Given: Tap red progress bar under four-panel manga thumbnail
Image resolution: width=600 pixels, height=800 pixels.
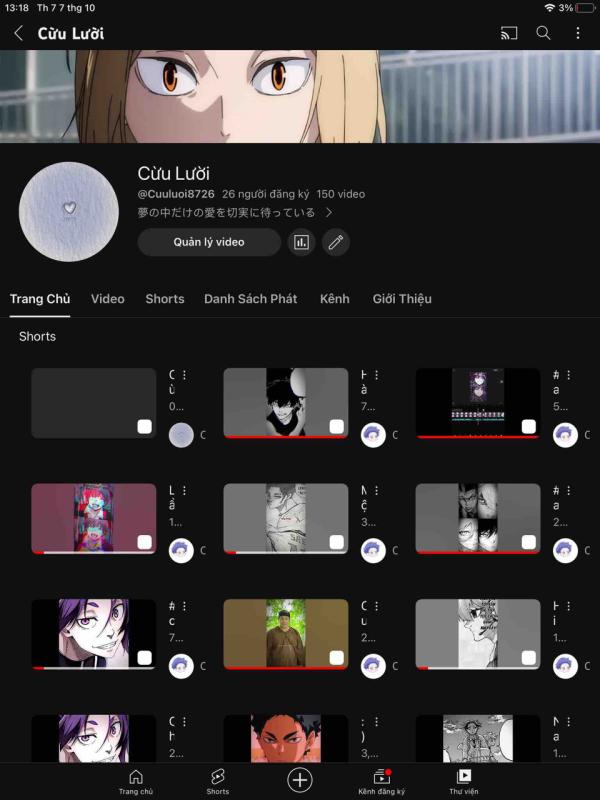Looking at the screenshot, I should click(478, 553).
